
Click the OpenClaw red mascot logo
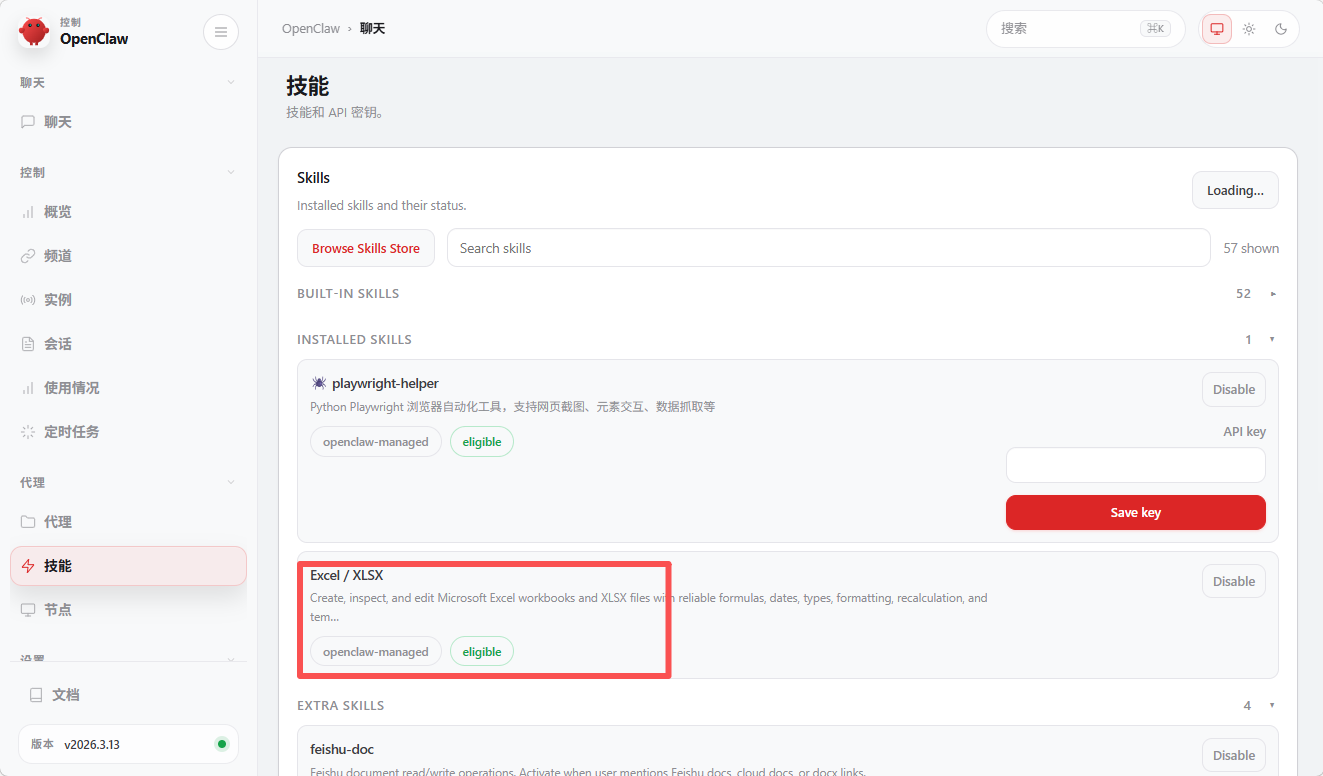point(34,32)
